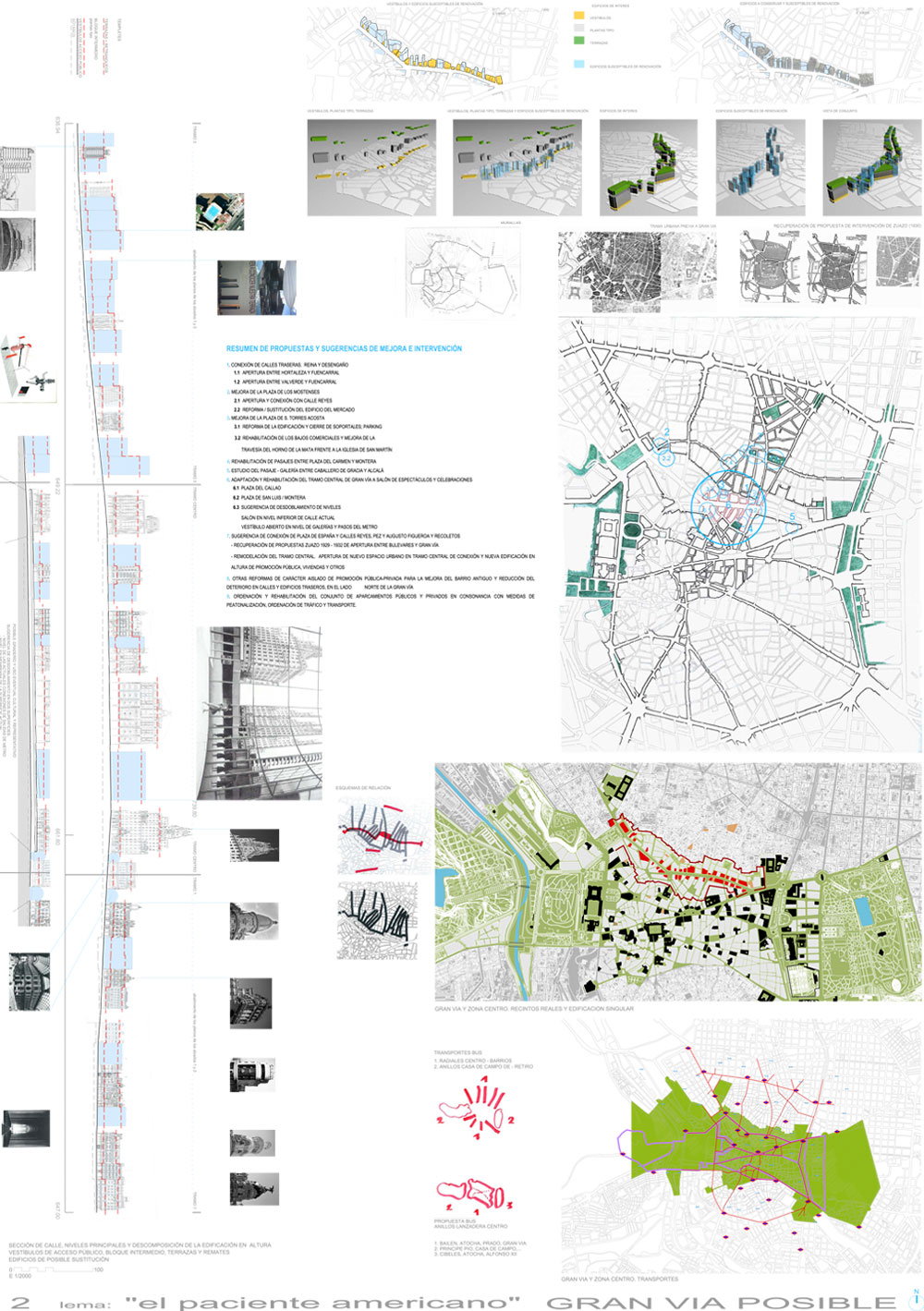This screenshot has width=924, height=1311.
Task: Click the 6.1 Plaza del Callao item
Action: (258, 488)
